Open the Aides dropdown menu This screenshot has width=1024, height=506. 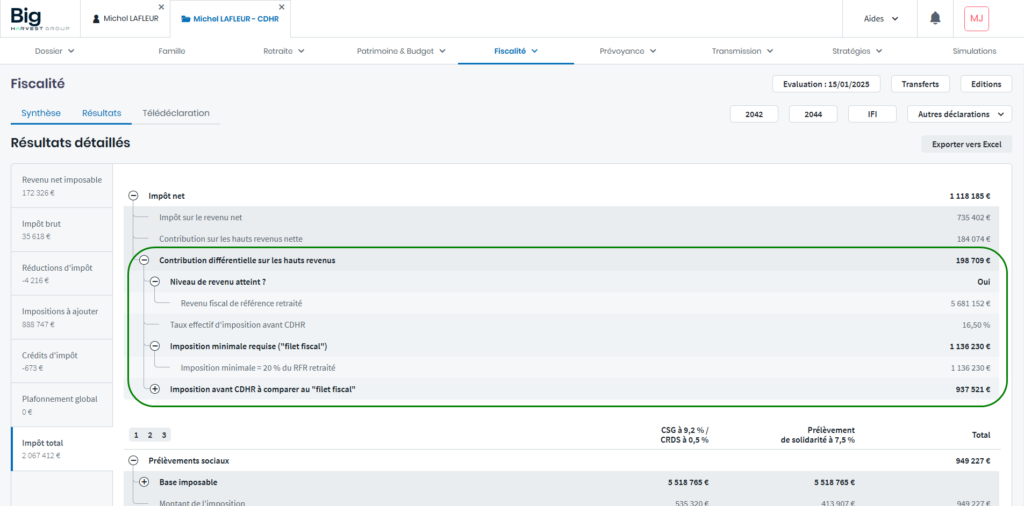(x=880, y=18)
